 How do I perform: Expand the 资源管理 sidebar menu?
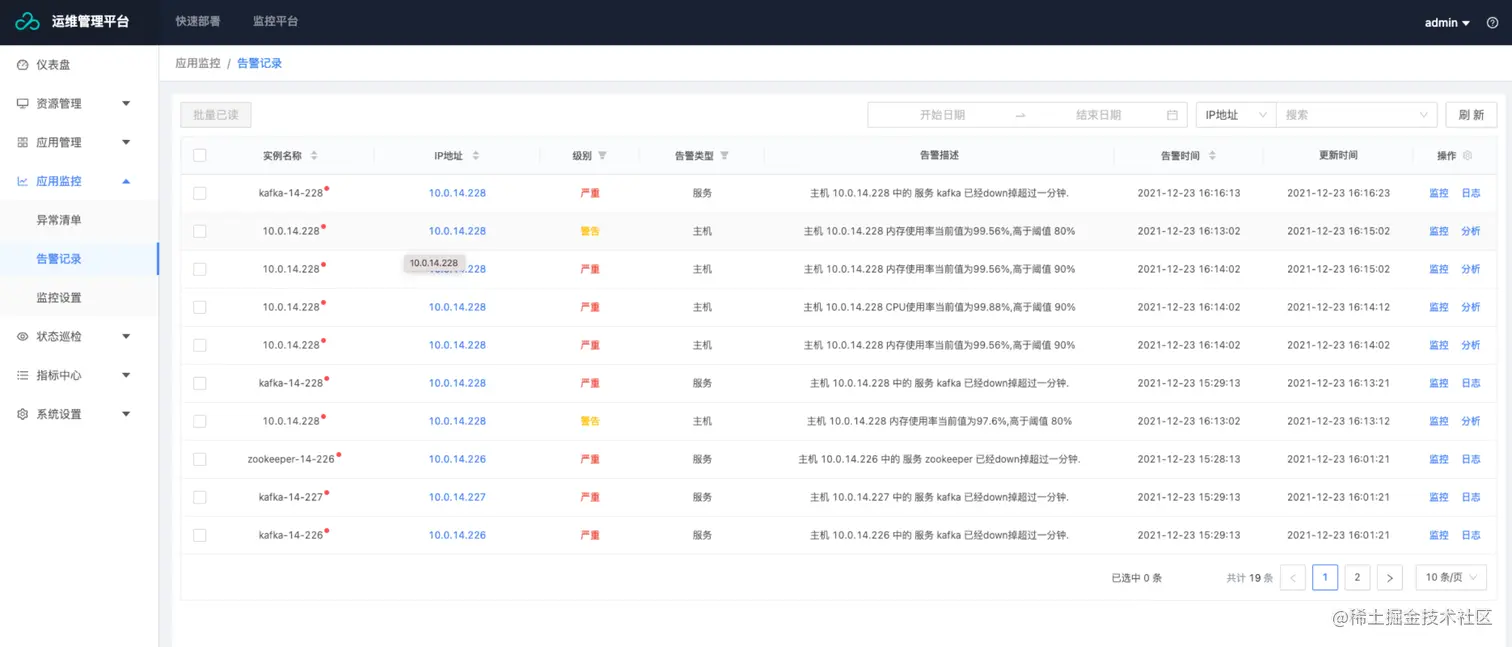pos(126,104)
